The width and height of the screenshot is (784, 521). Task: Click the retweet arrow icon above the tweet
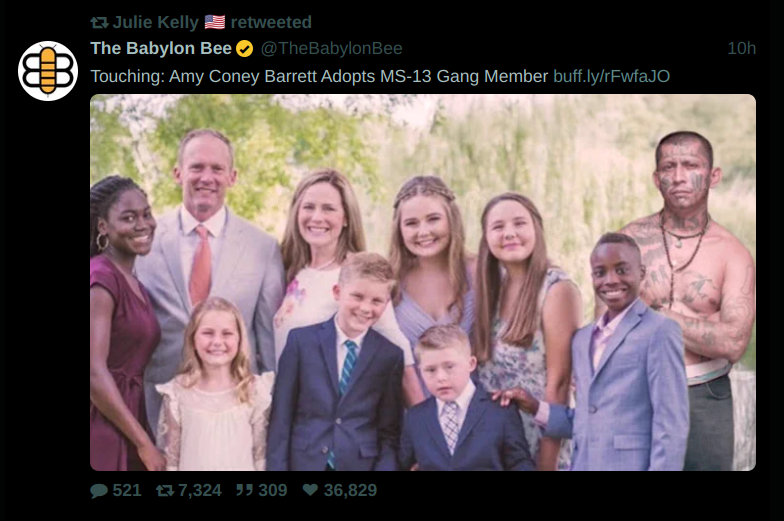click(99, 22)
